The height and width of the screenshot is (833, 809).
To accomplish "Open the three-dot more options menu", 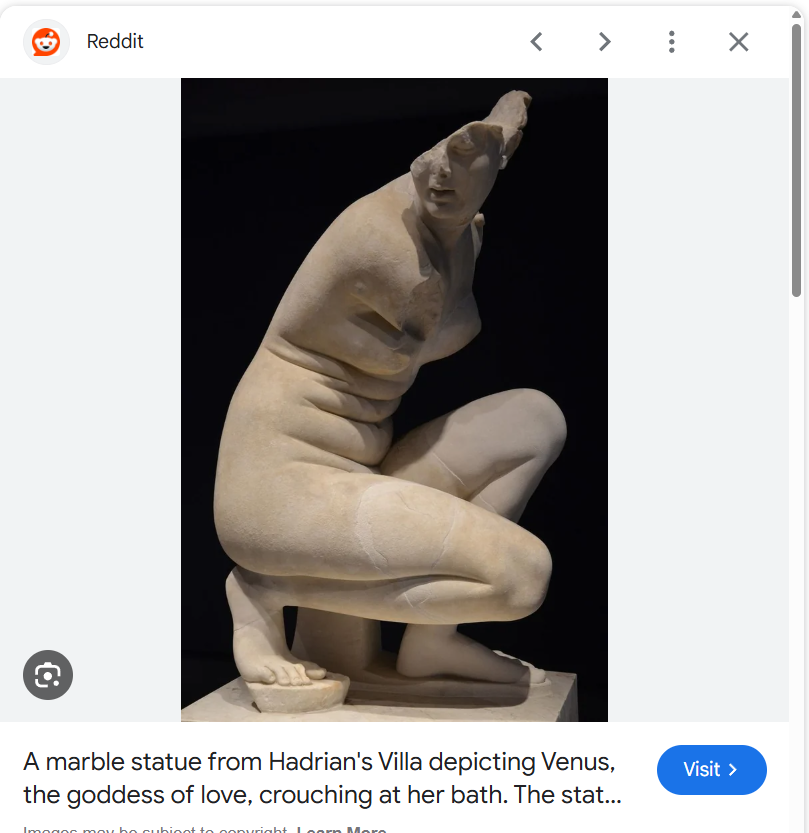I will (671, 41).
